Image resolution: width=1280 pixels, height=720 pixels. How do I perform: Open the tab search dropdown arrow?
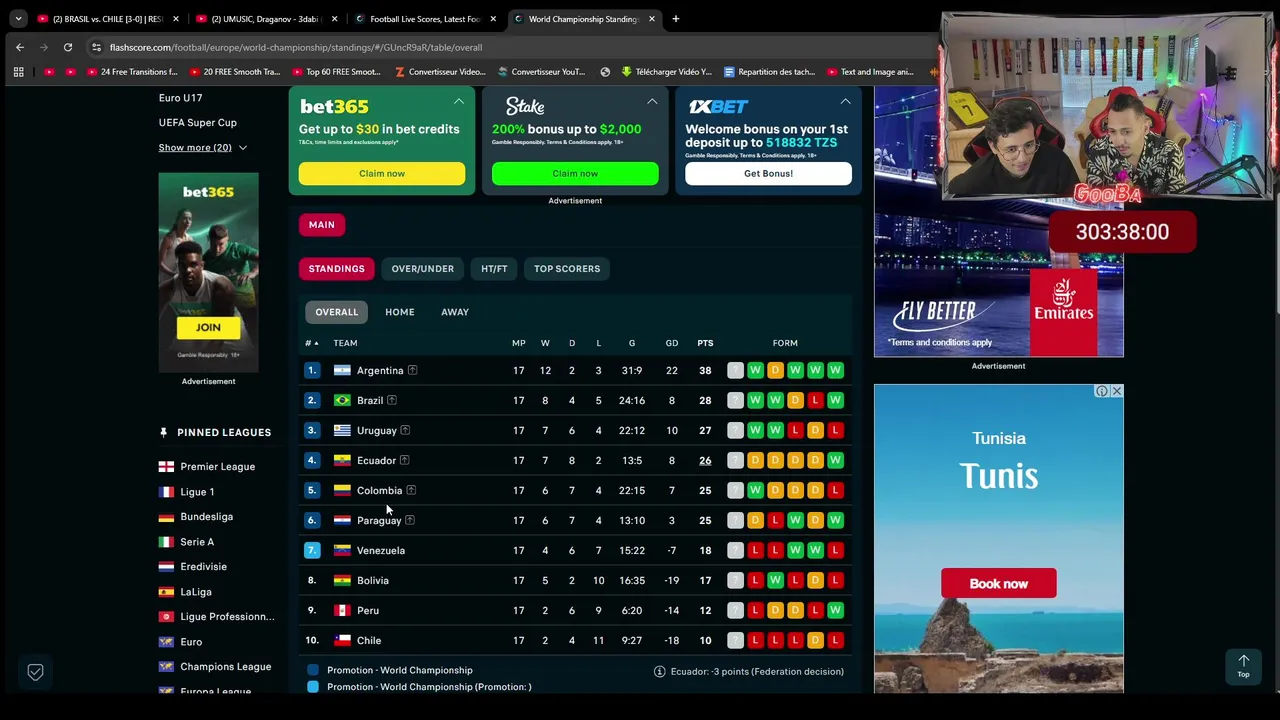click(18, 19)
